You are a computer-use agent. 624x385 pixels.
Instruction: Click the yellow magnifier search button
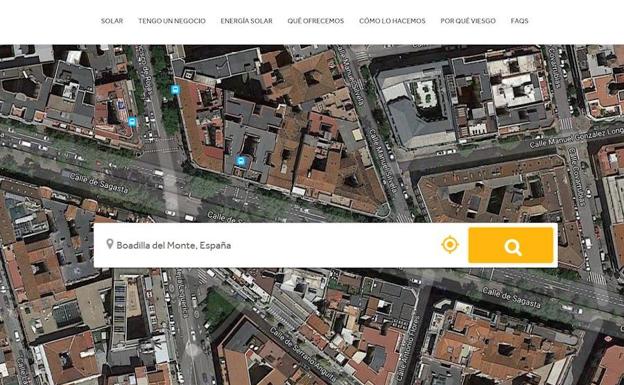pos(511,245)
